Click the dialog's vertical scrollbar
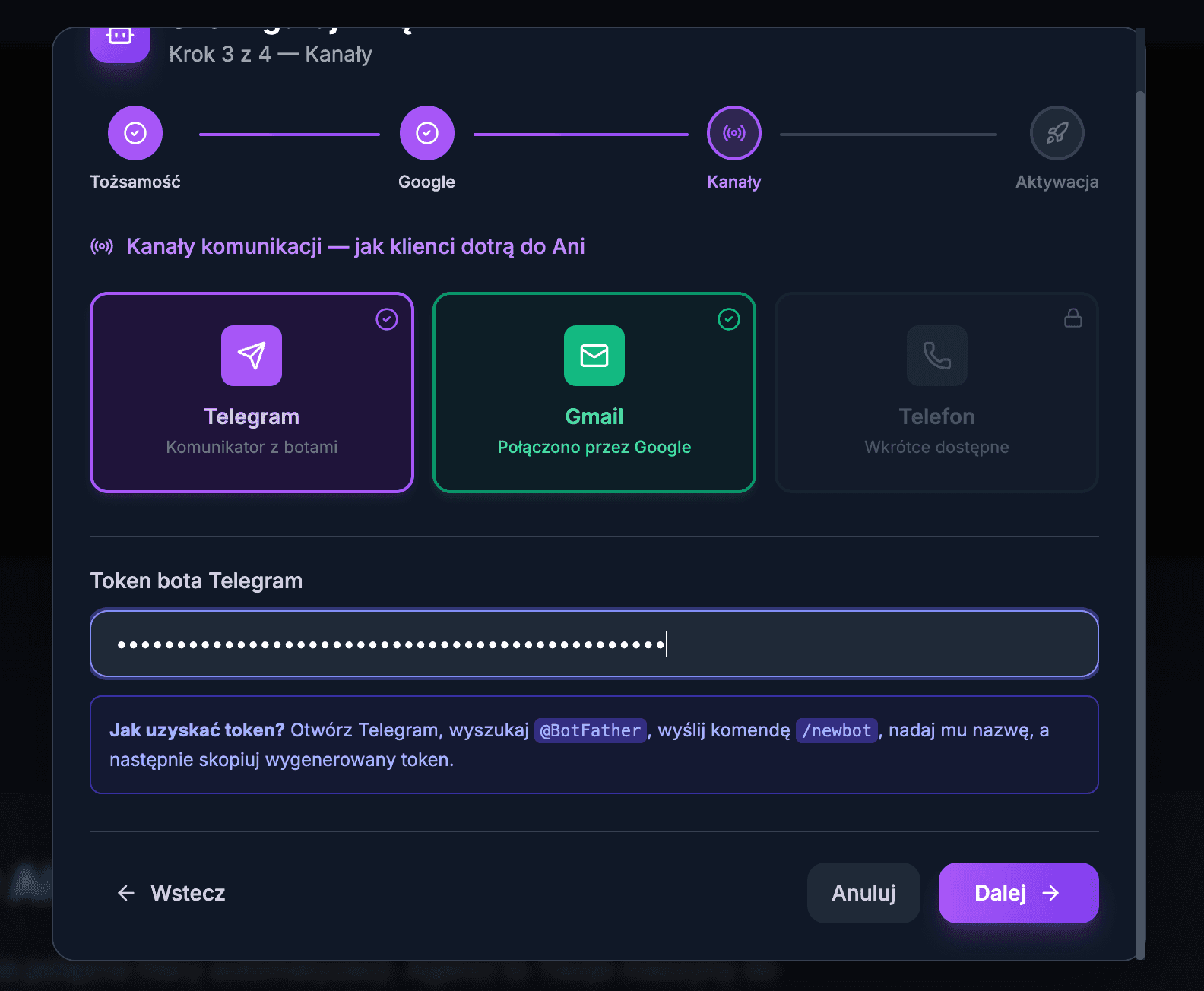This screenshot has width=1204, height=991. tap(1140, 524)
